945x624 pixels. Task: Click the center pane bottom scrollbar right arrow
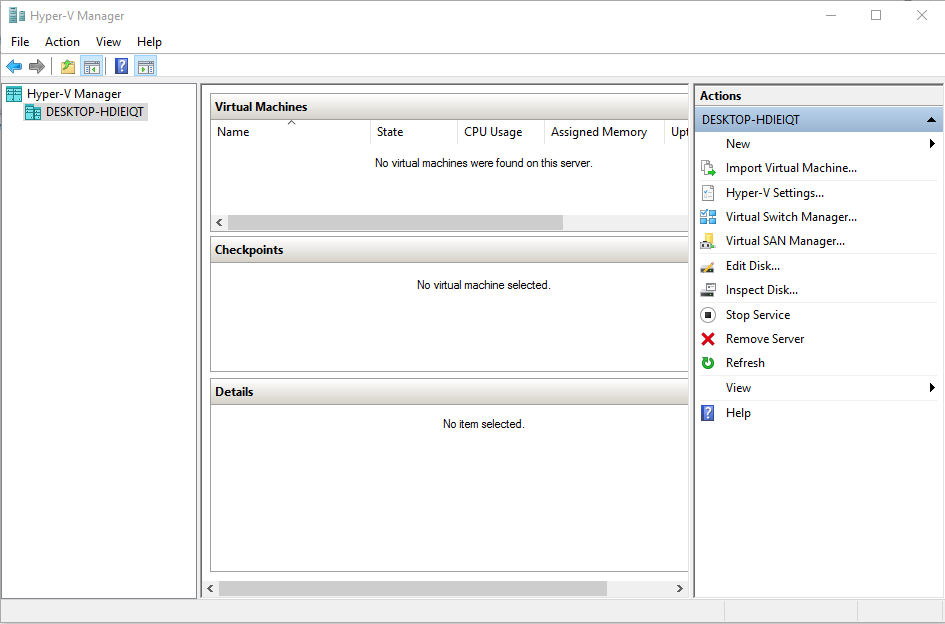(x=680, y=588)
